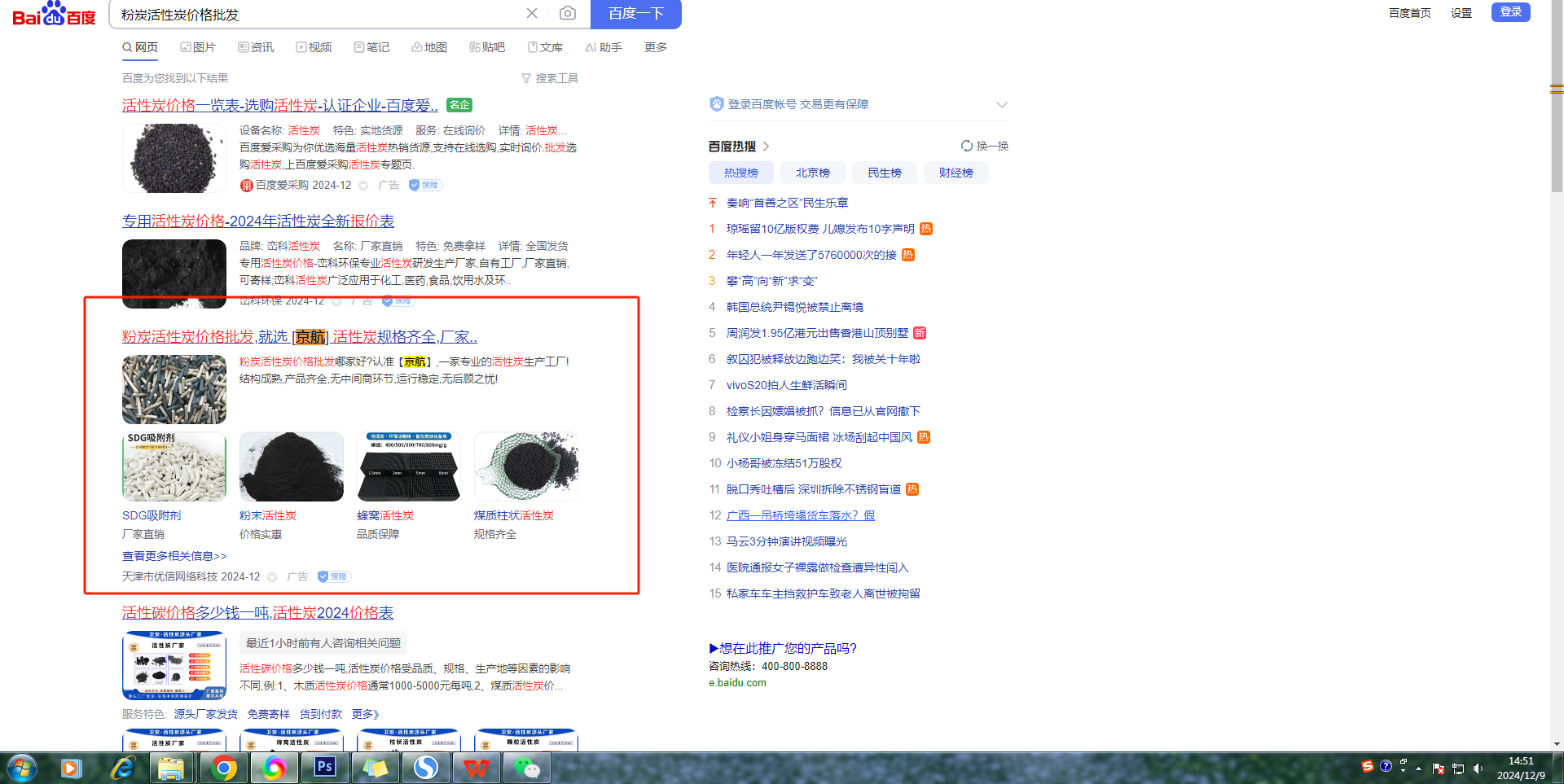Click the volume icon in system tray
Image resolution: width=1564 pixels, height=784 pixels.
(x=1478, y=769)
